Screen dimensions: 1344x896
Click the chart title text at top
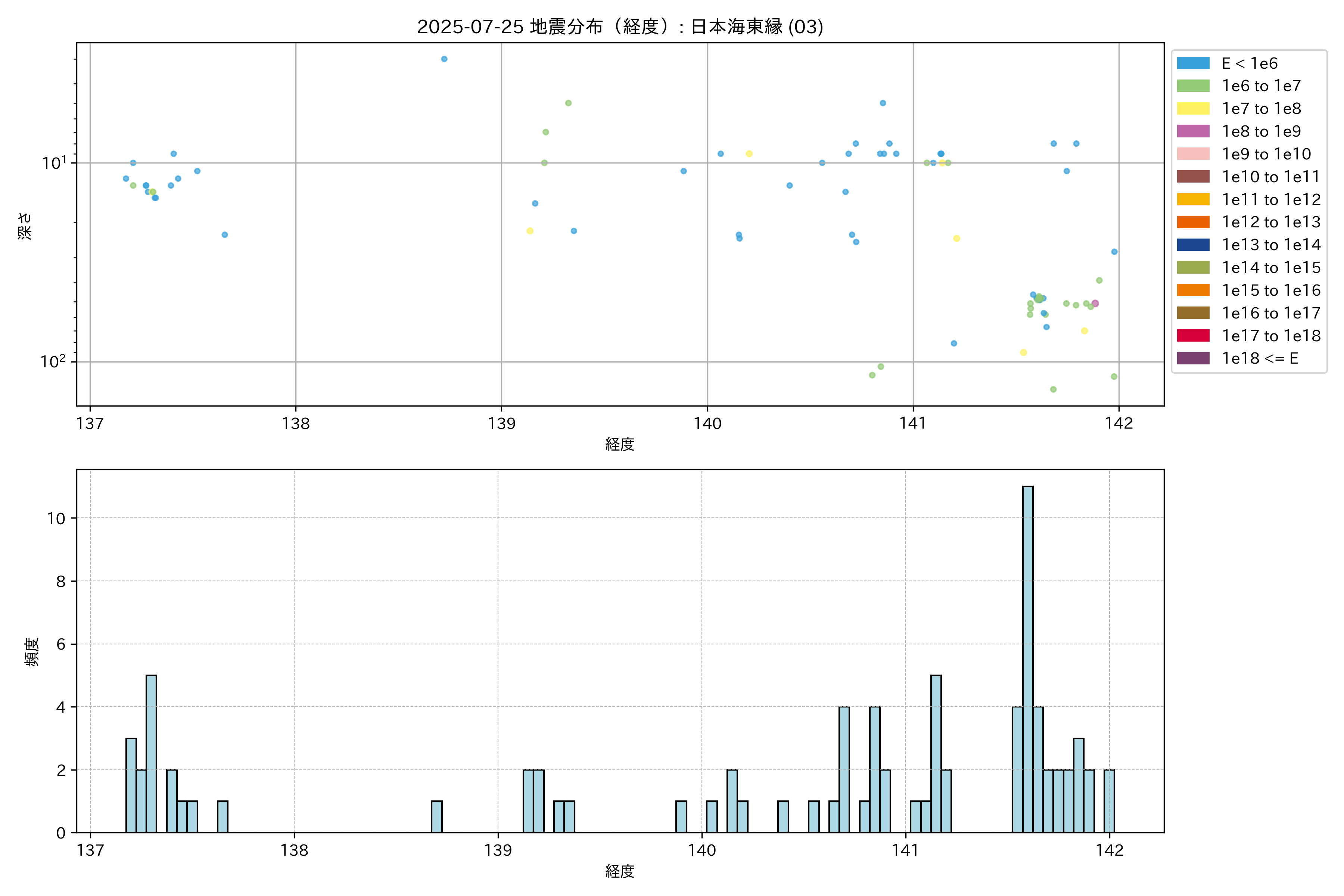pos(620,27)
